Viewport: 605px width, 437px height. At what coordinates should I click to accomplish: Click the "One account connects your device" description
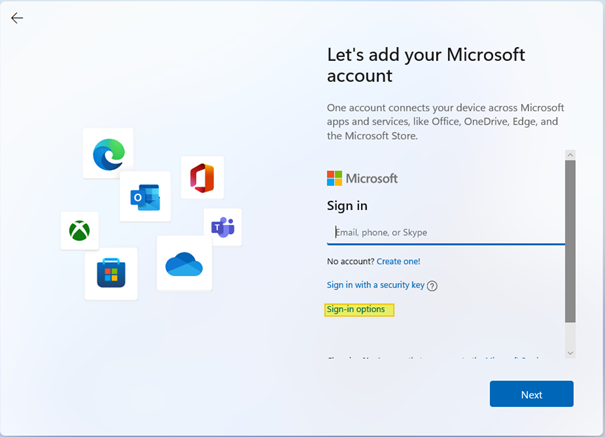445,121
